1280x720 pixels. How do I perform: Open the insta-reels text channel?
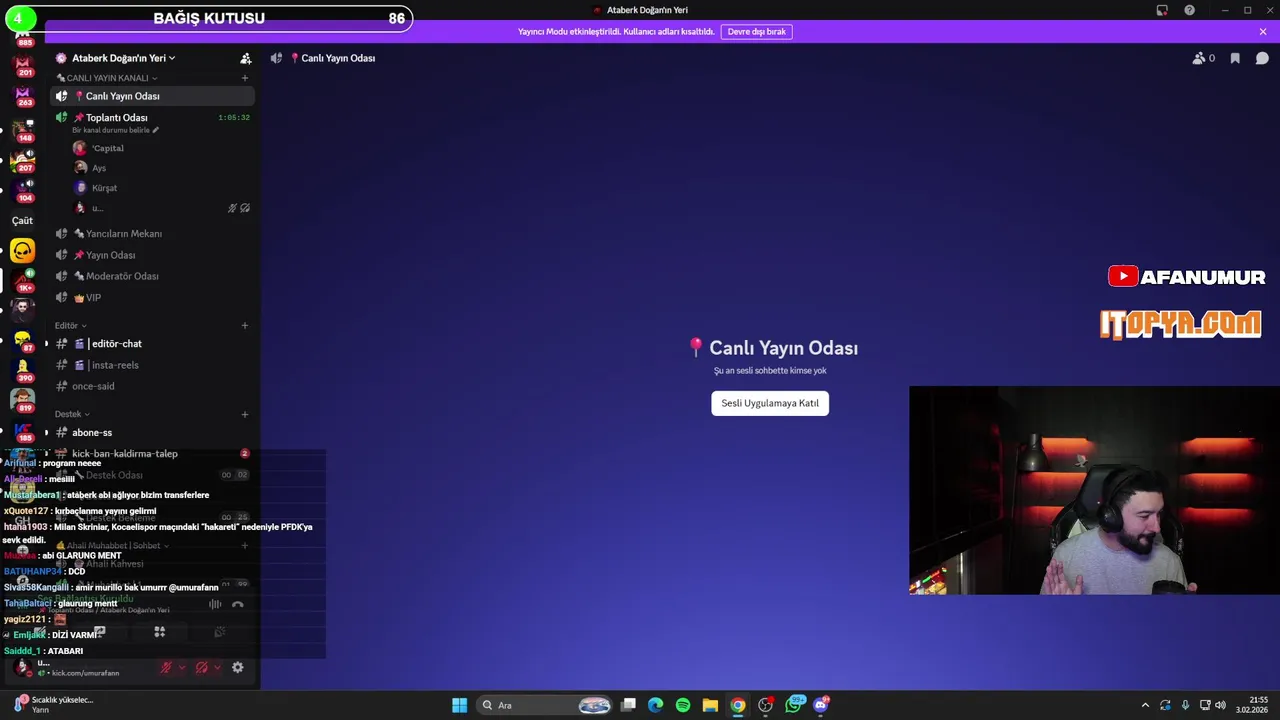(x=152, y=365)
